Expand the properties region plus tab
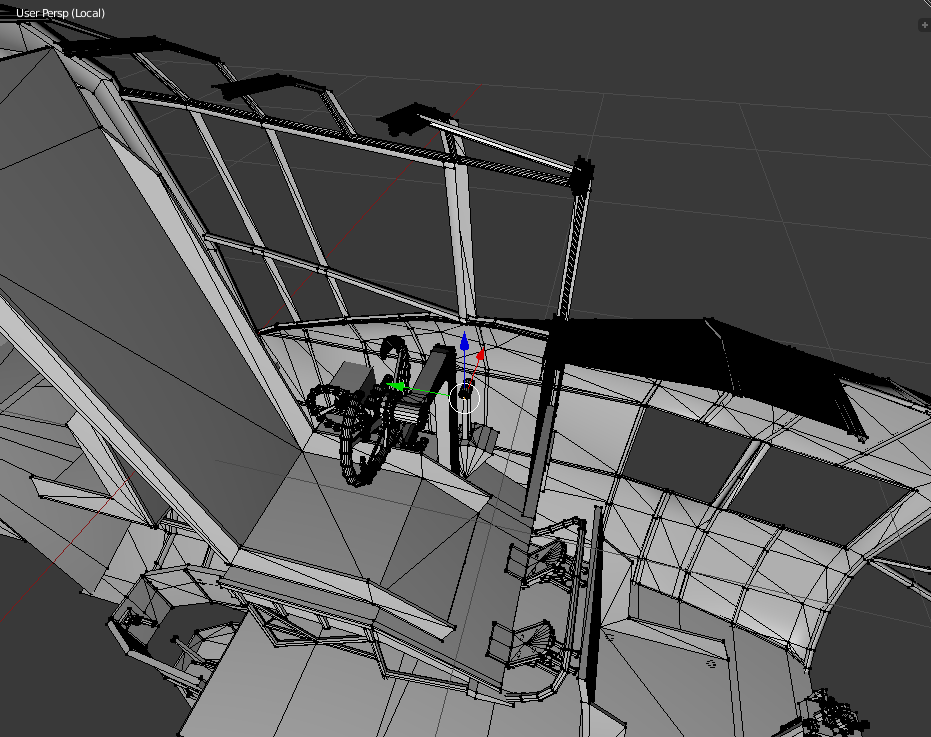931x737 pixels. (924, 24)
